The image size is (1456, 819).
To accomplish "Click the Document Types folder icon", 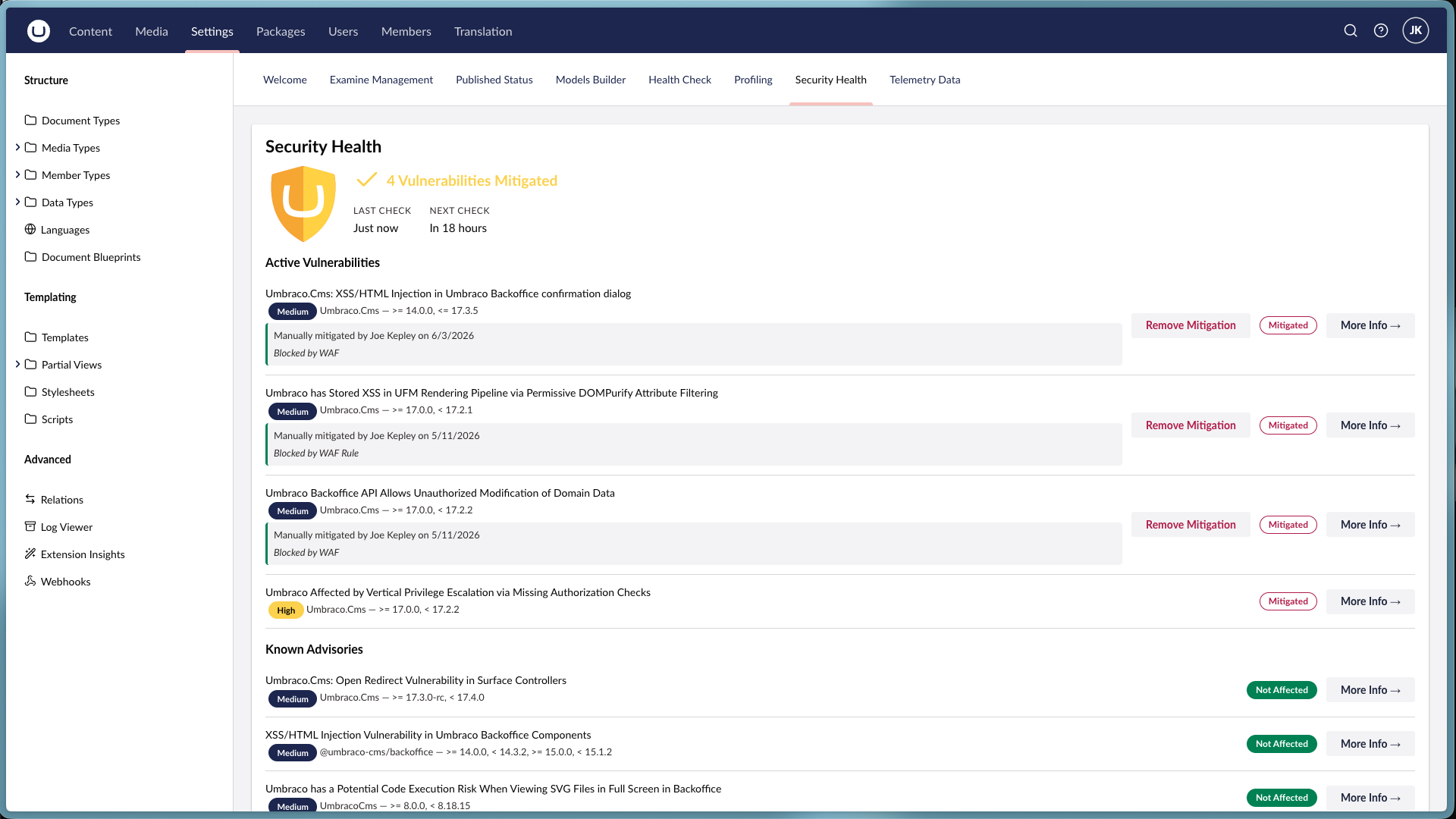I will 30,121.
